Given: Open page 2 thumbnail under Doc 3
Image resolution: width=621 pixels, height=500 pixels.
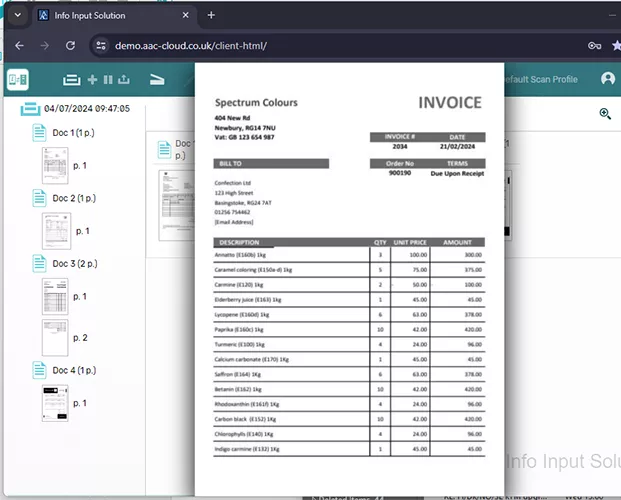Looking at the screenshot, I should coord(54,338).
